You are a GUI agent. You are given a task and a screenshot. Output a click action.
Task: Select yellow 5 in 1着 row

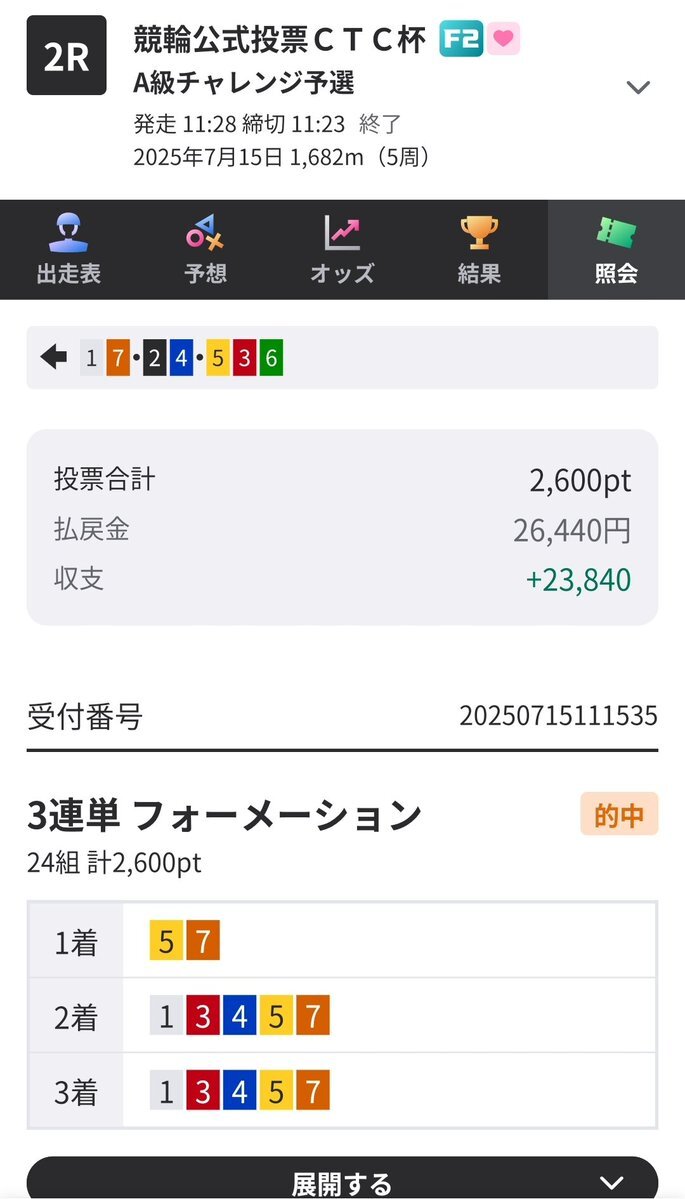[x=166, y=940]
